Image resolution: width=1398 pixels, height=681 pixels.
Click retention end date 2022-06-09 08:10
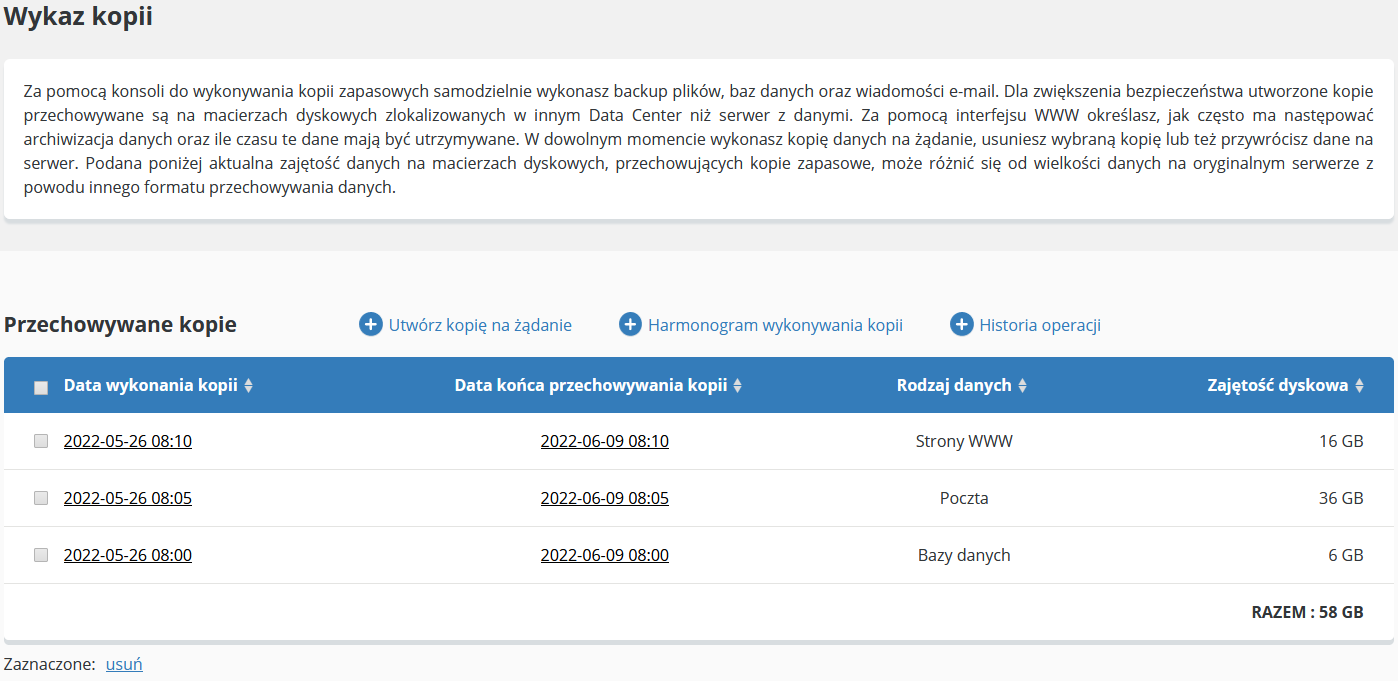605,441
